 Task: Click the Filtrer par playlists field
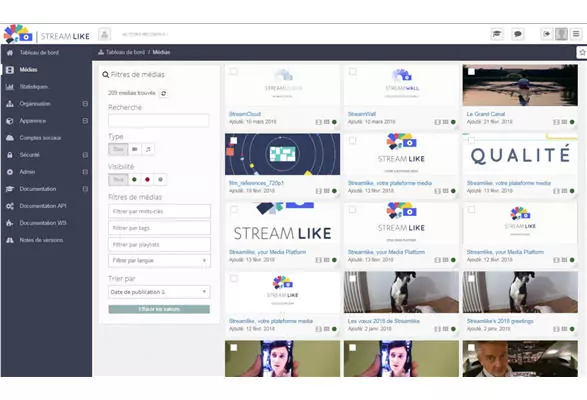click(159, 244)
